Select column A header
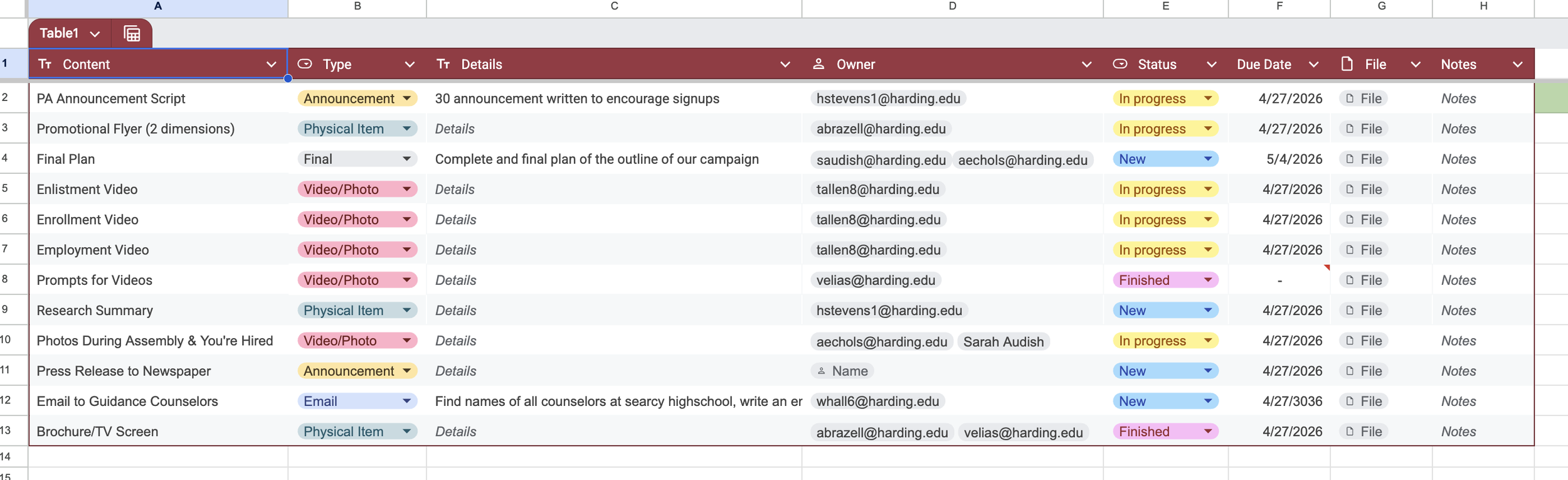Screen dimensions: 1568x480 [158, 7]
